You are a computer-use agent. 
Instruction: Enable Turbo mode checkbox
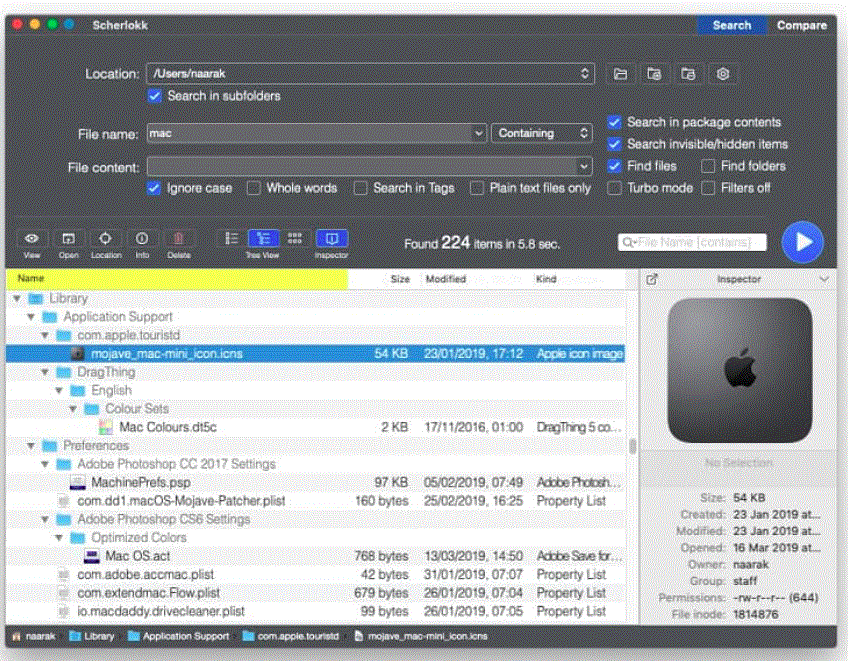point(614,188)
